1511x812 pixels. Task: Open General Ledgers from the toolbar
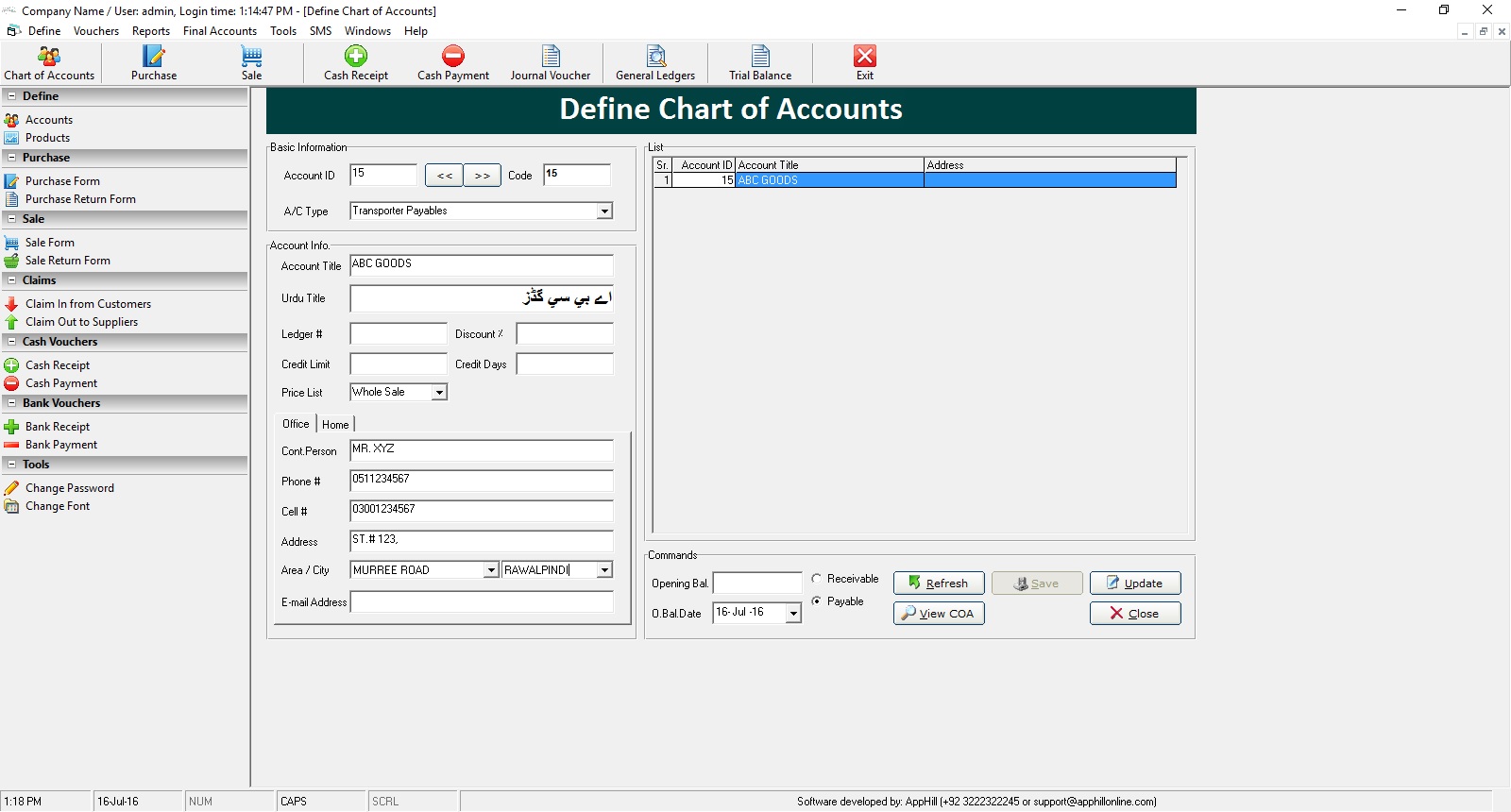tap(655, 63)
